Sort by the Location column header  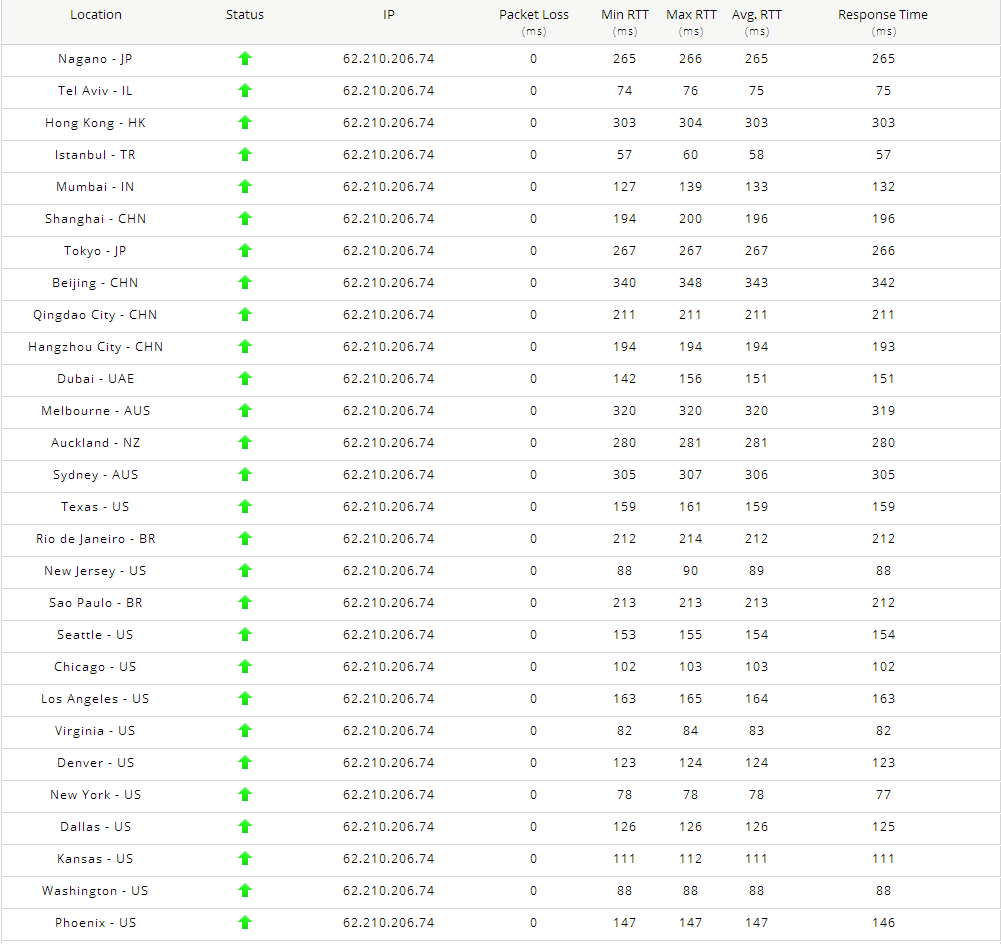coord(96,15)
